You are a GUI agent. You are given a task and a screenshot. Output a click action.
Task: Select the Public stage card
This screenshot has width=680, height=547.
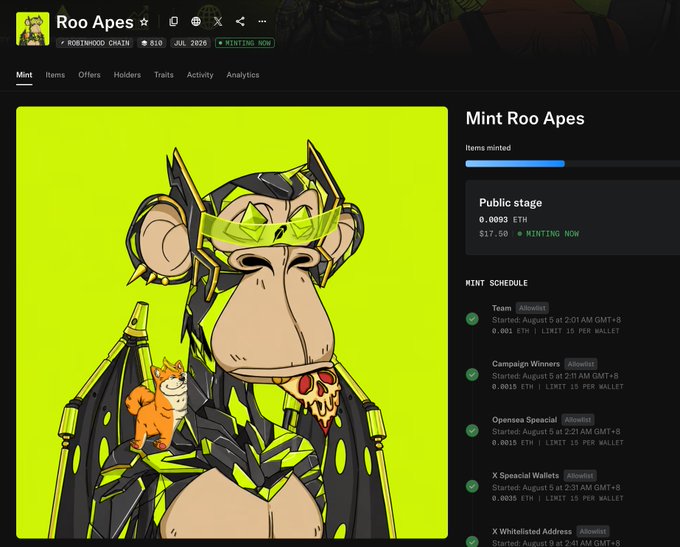(x=572, y=218)
